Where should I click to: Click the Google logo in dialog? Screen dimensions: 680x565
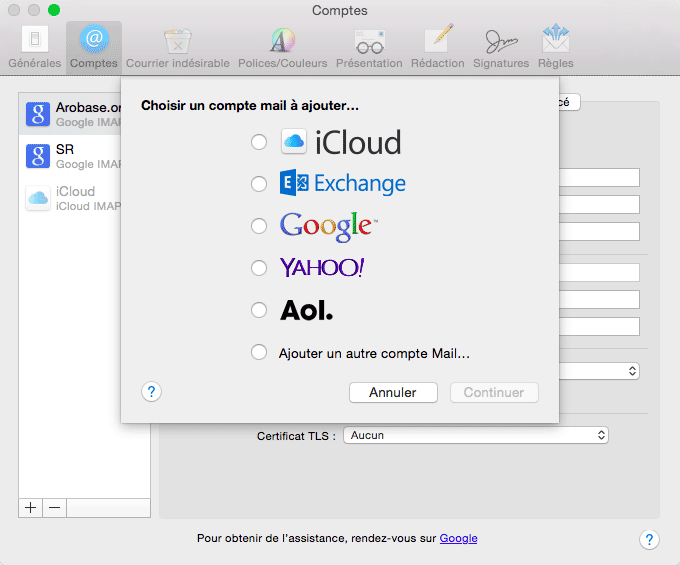coord(329,226)
